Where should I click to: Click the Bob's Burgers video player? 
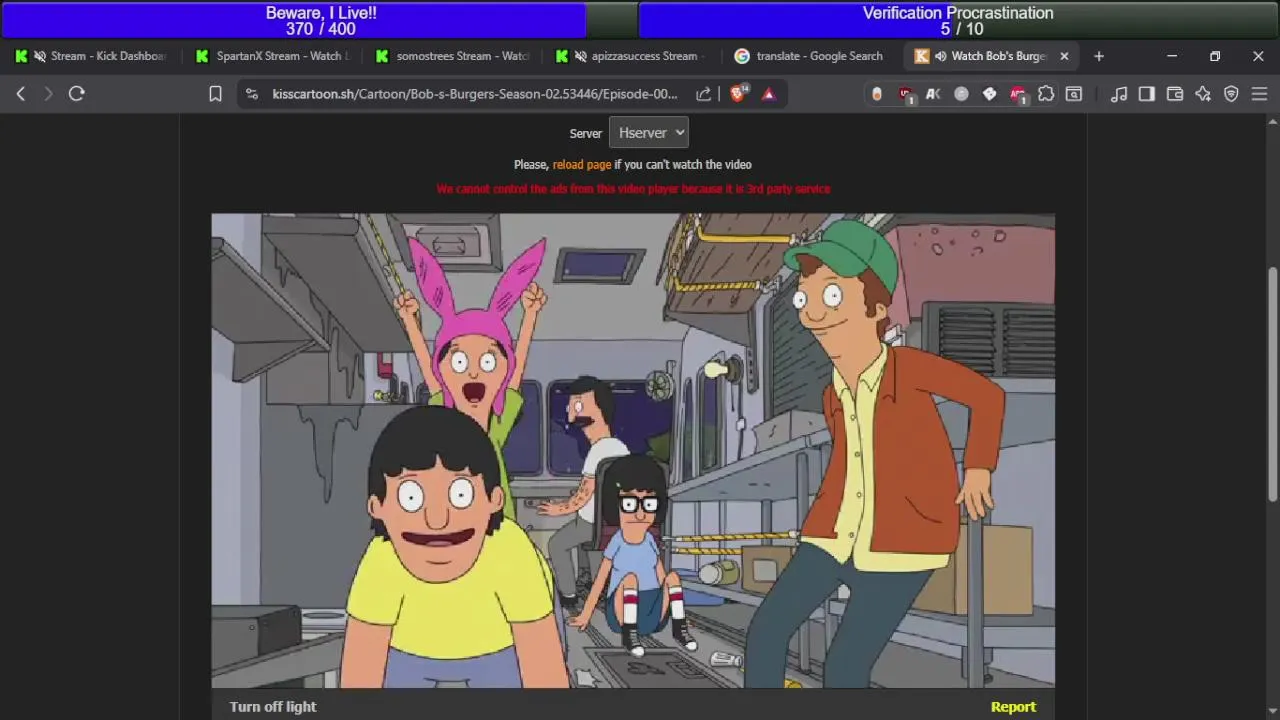tap(633, 450)
